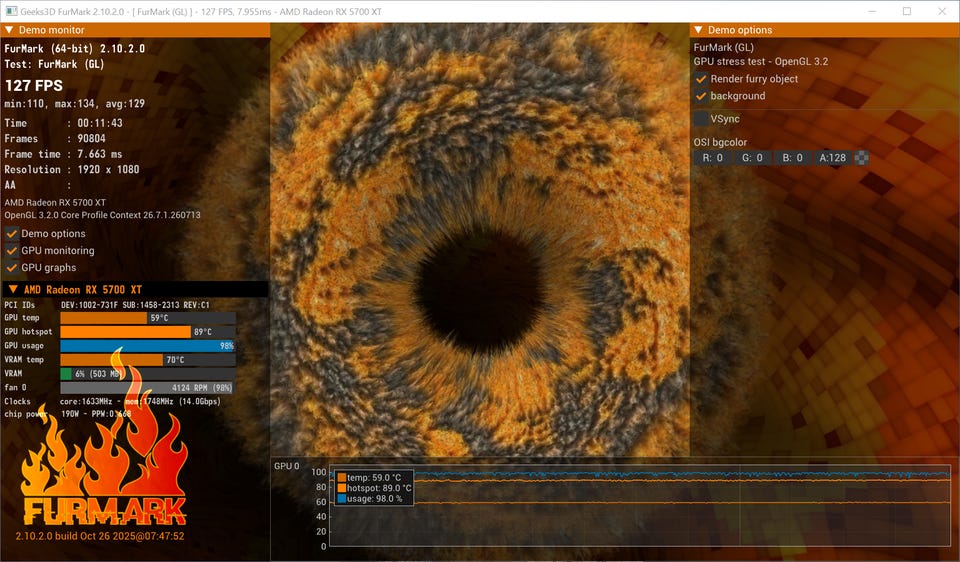Click the GPU hotspot 89°C bar
Viewport: 960px width, 562px height.
148,332
